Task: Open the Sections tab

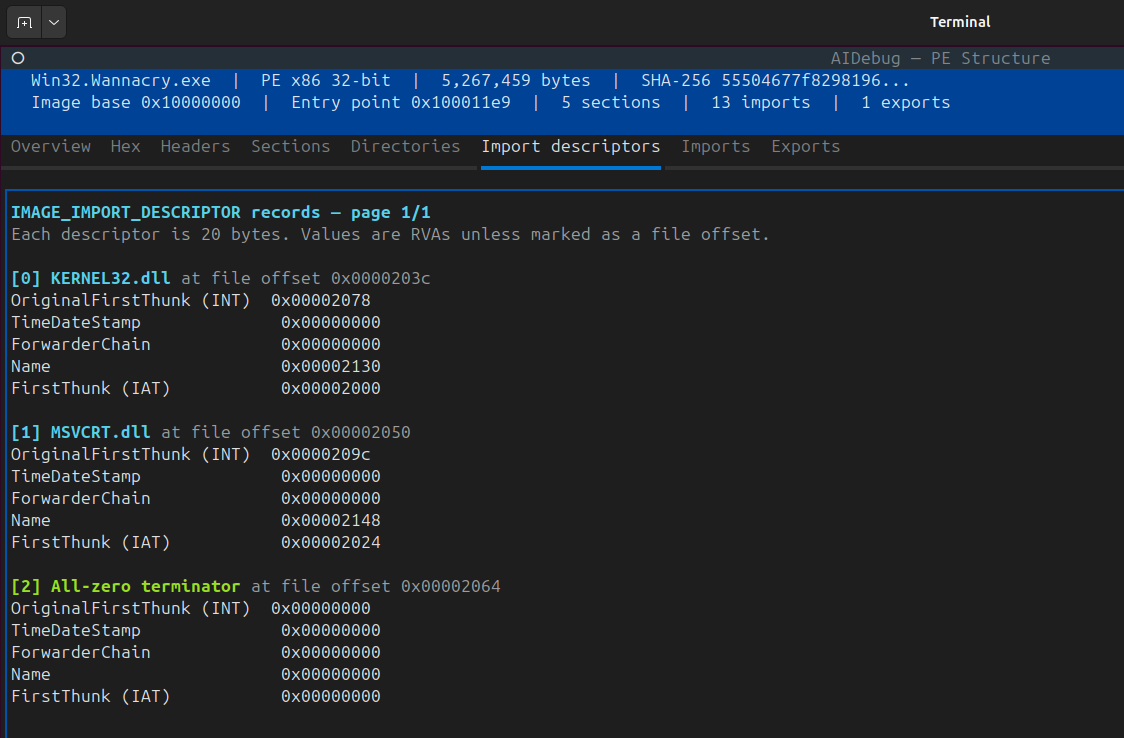Action: click(x=290, y=146)
